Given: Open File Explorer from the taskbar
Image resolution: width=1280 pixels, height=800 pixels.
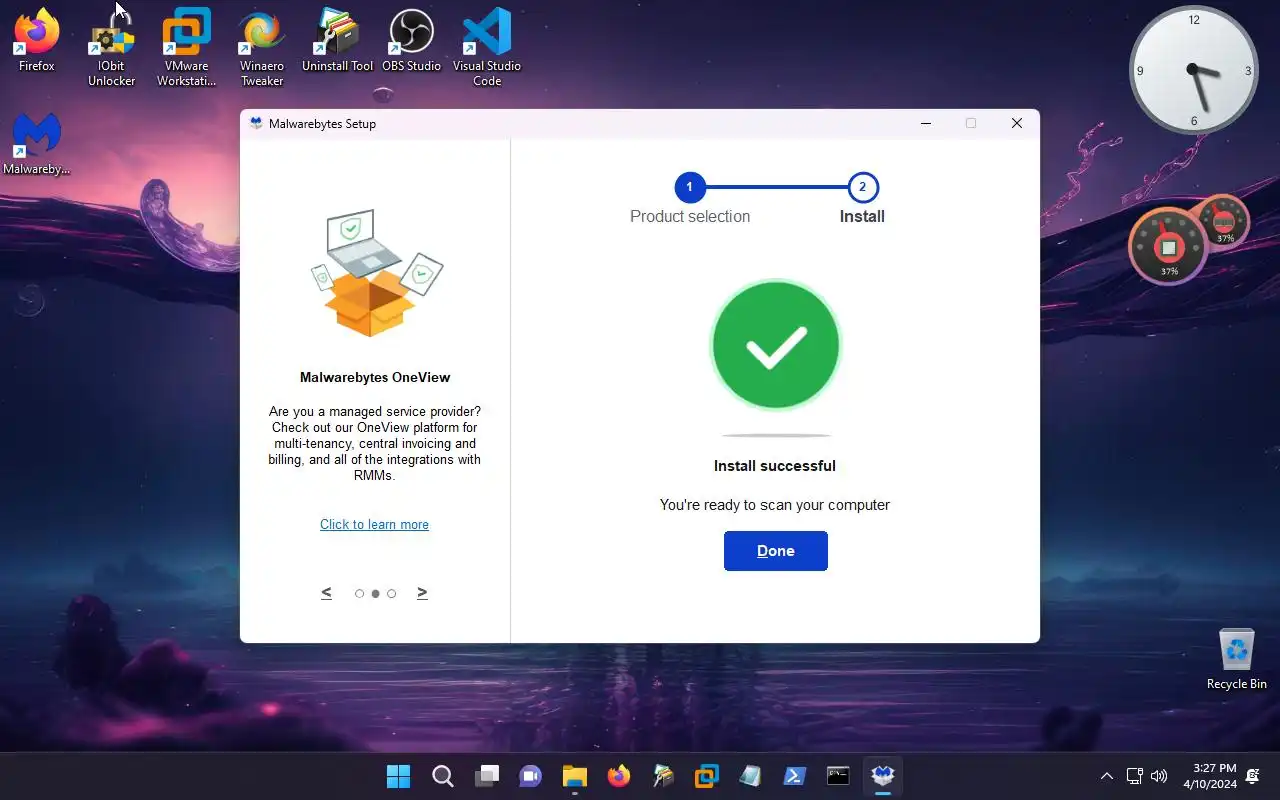Looking at the screenshot, I should [574, 776].
